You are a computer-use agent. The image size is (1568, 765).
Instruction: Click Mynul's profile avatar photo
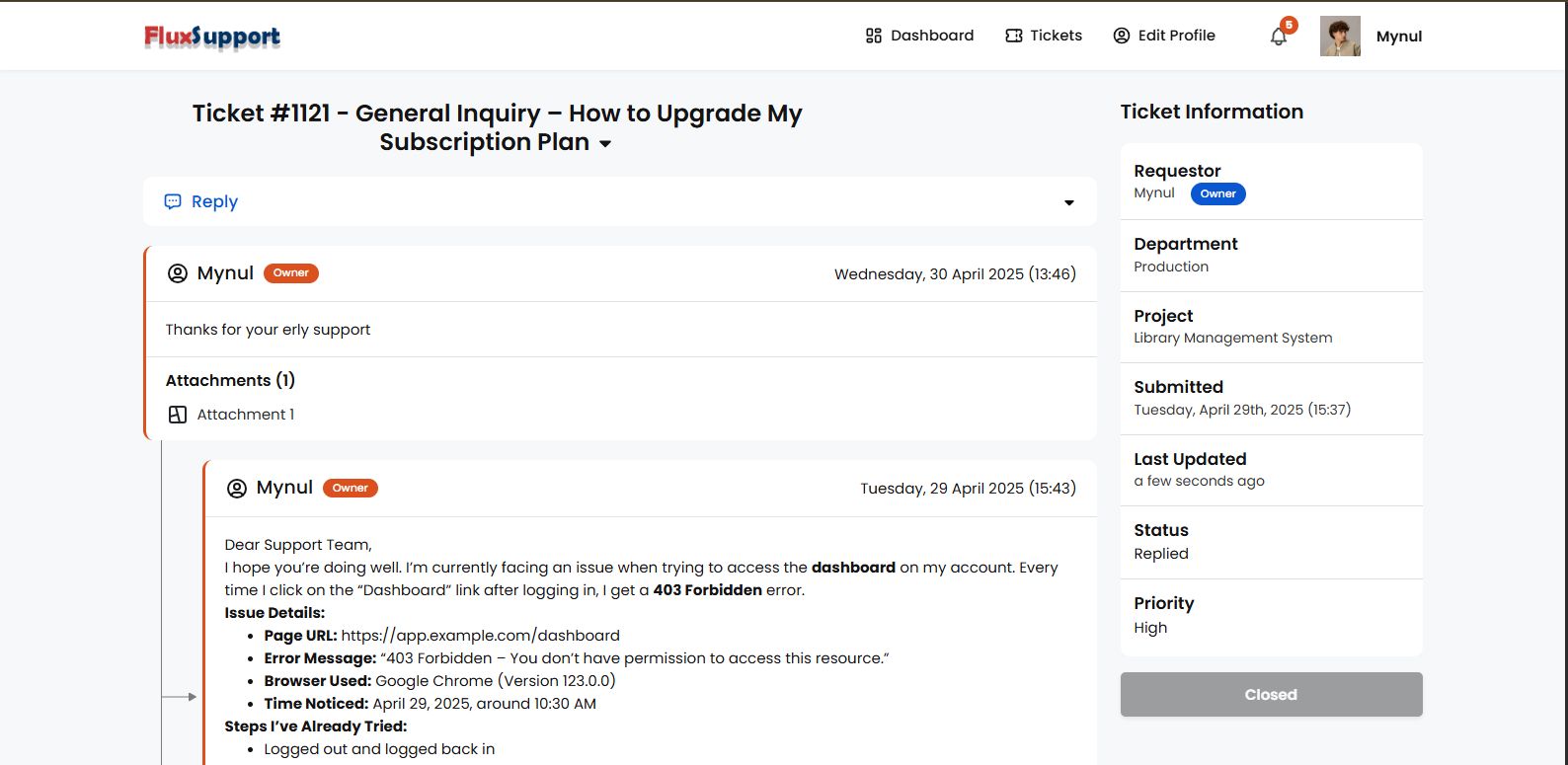(1340, 37)
